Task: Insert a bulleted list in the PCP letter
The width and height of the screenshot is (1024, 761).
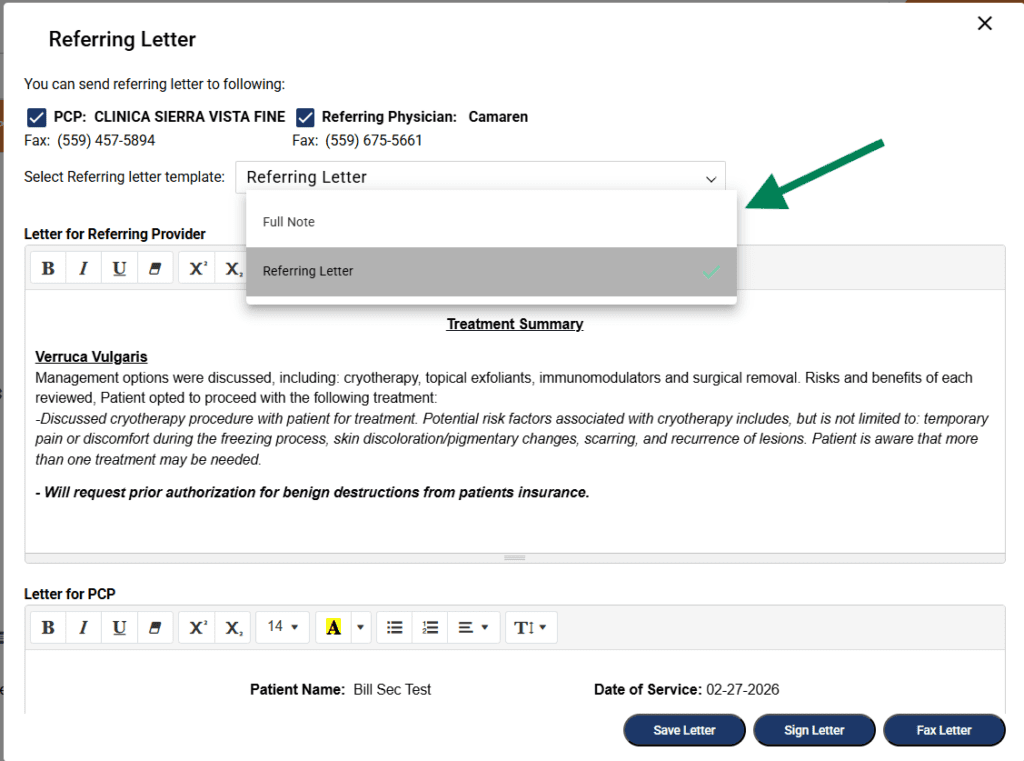Action: pos(395,627)
